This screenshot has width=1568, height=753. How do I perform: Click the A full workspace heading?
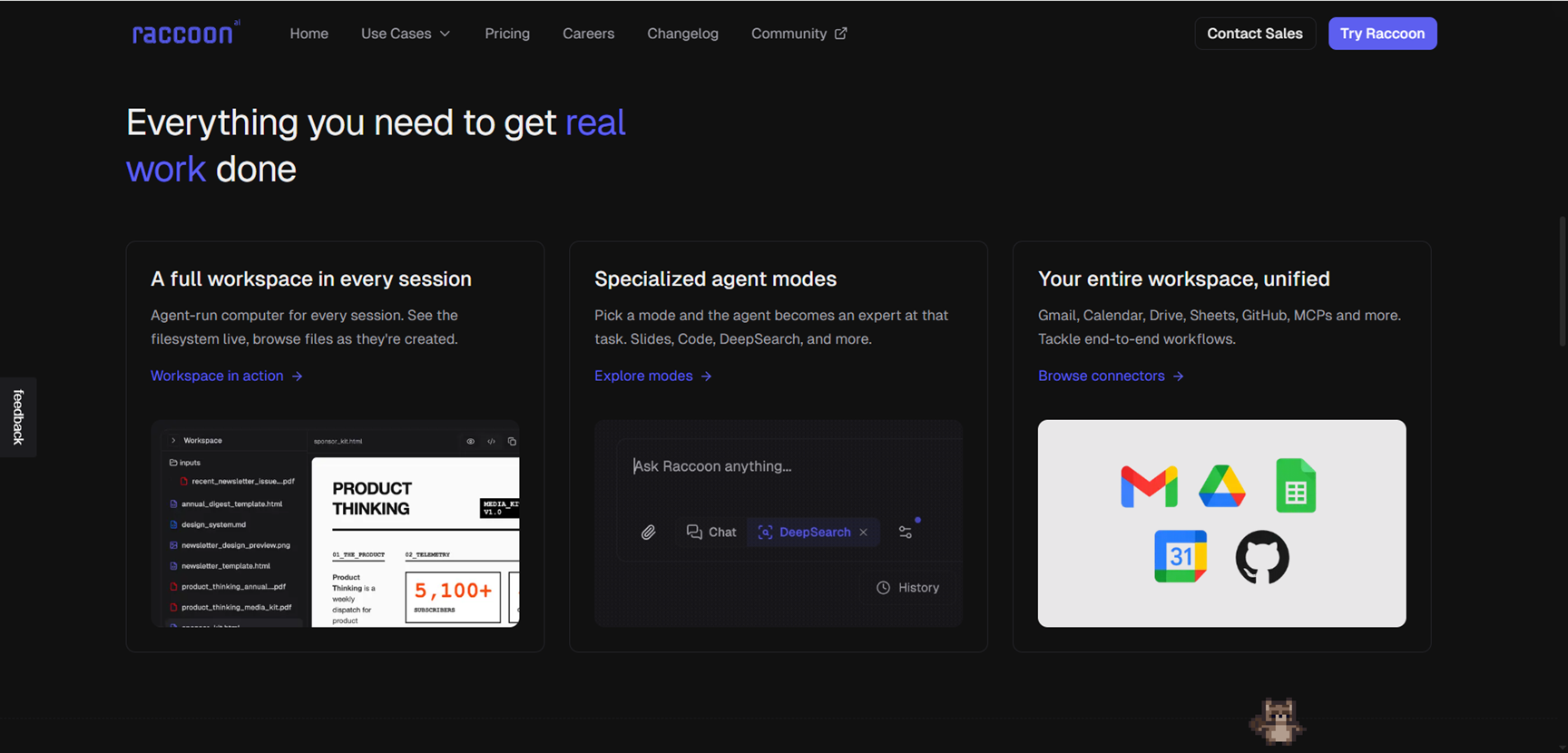[311, 279]
